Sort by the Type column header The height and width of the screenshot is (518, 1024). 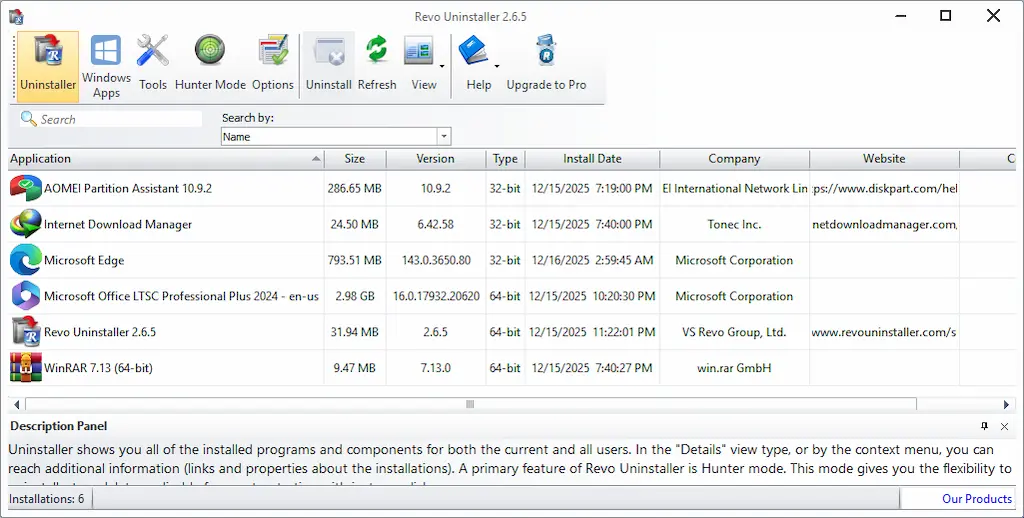point(505,159)
